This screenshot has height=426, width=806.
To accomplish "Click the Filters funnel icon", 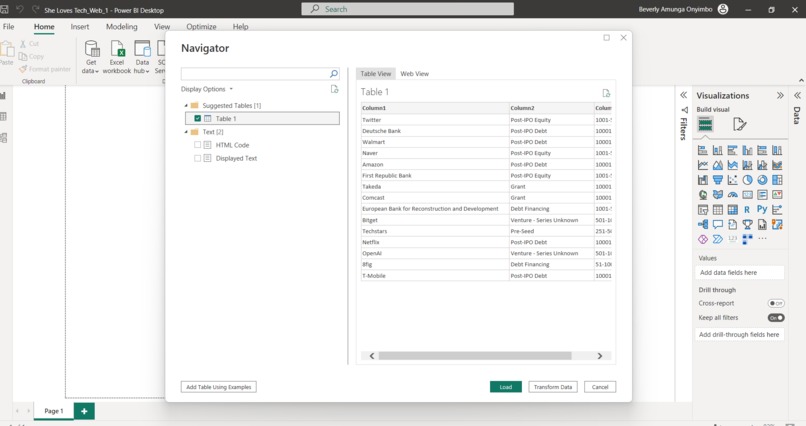I will click(x=684, y=110).
